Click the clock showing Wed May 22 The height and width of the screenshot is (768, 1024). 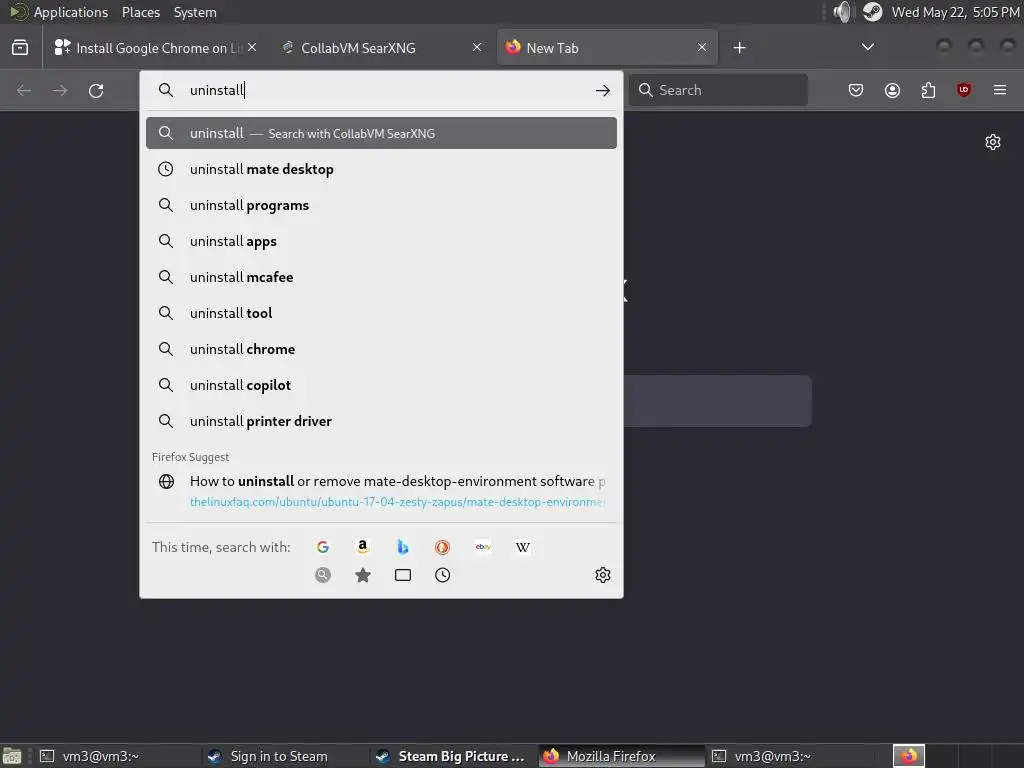tap(955, 12)
